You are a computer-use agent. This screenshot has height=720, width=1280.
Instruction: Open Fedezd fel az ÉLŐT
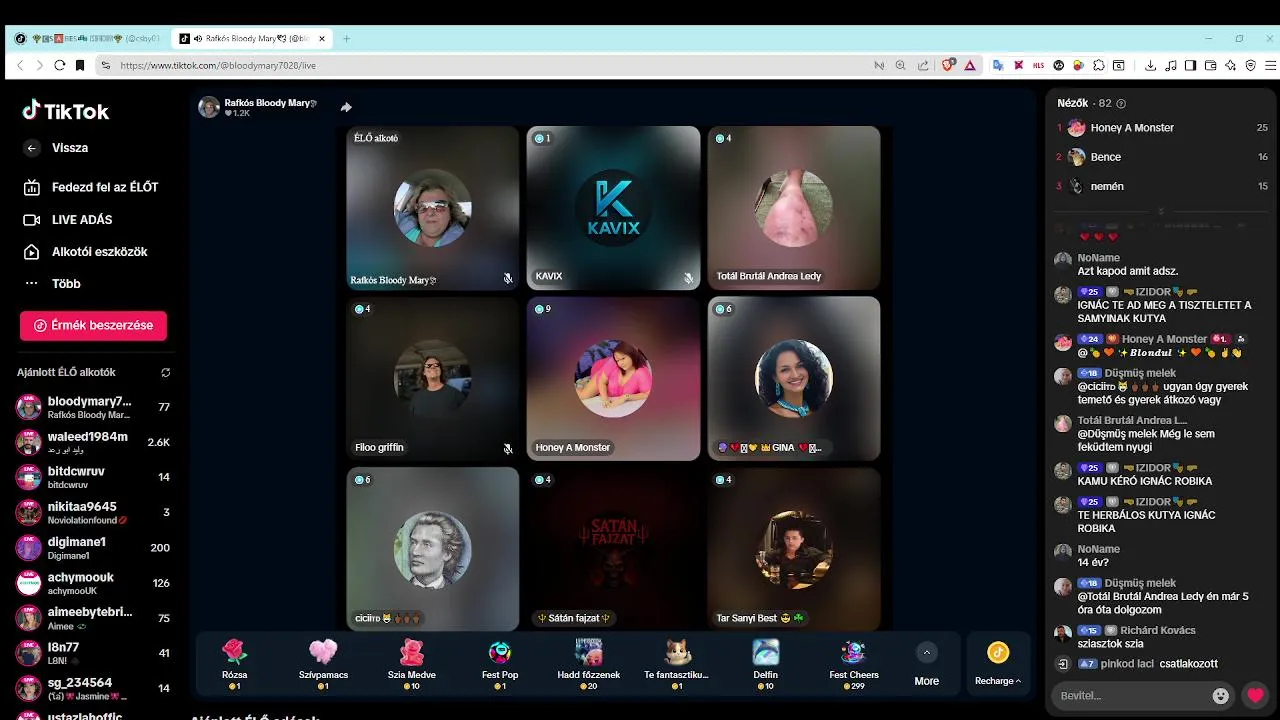click(x=92, y=187)
